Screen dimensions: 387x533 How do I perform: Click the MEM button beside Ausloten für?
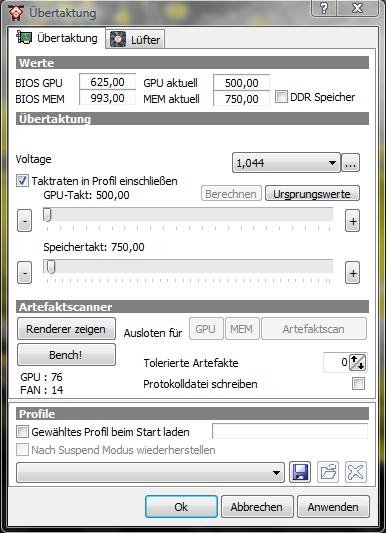(x=242, y=329)
